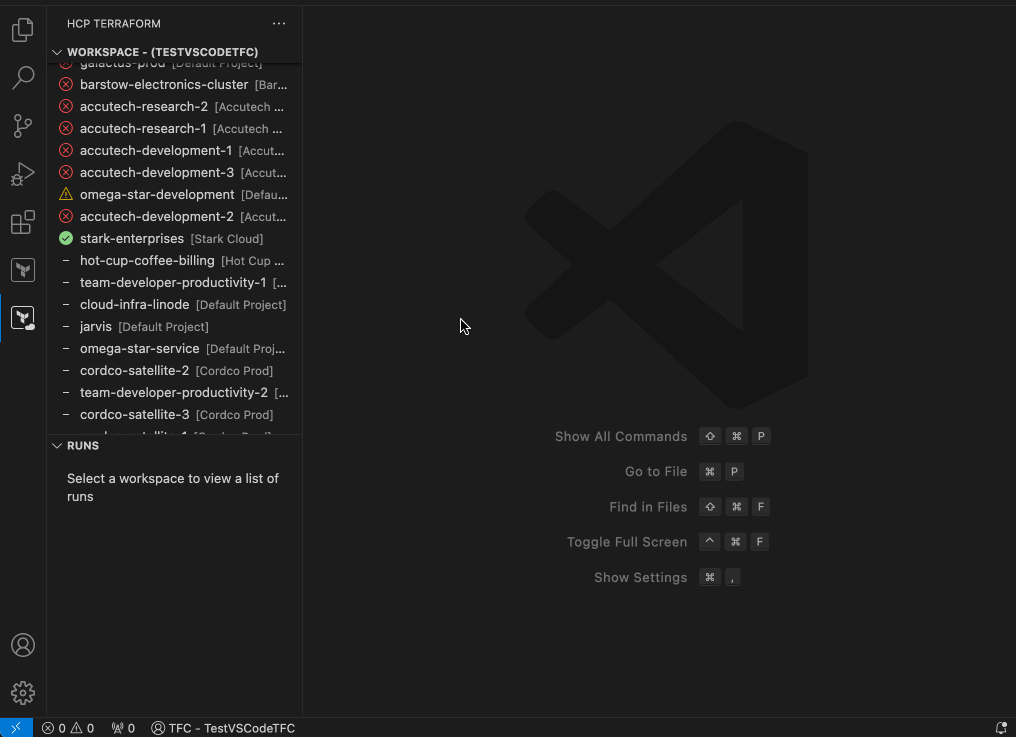
Task: Click the TFC - TestVSCodeTFC status bar entry
Action: [223, 728]
